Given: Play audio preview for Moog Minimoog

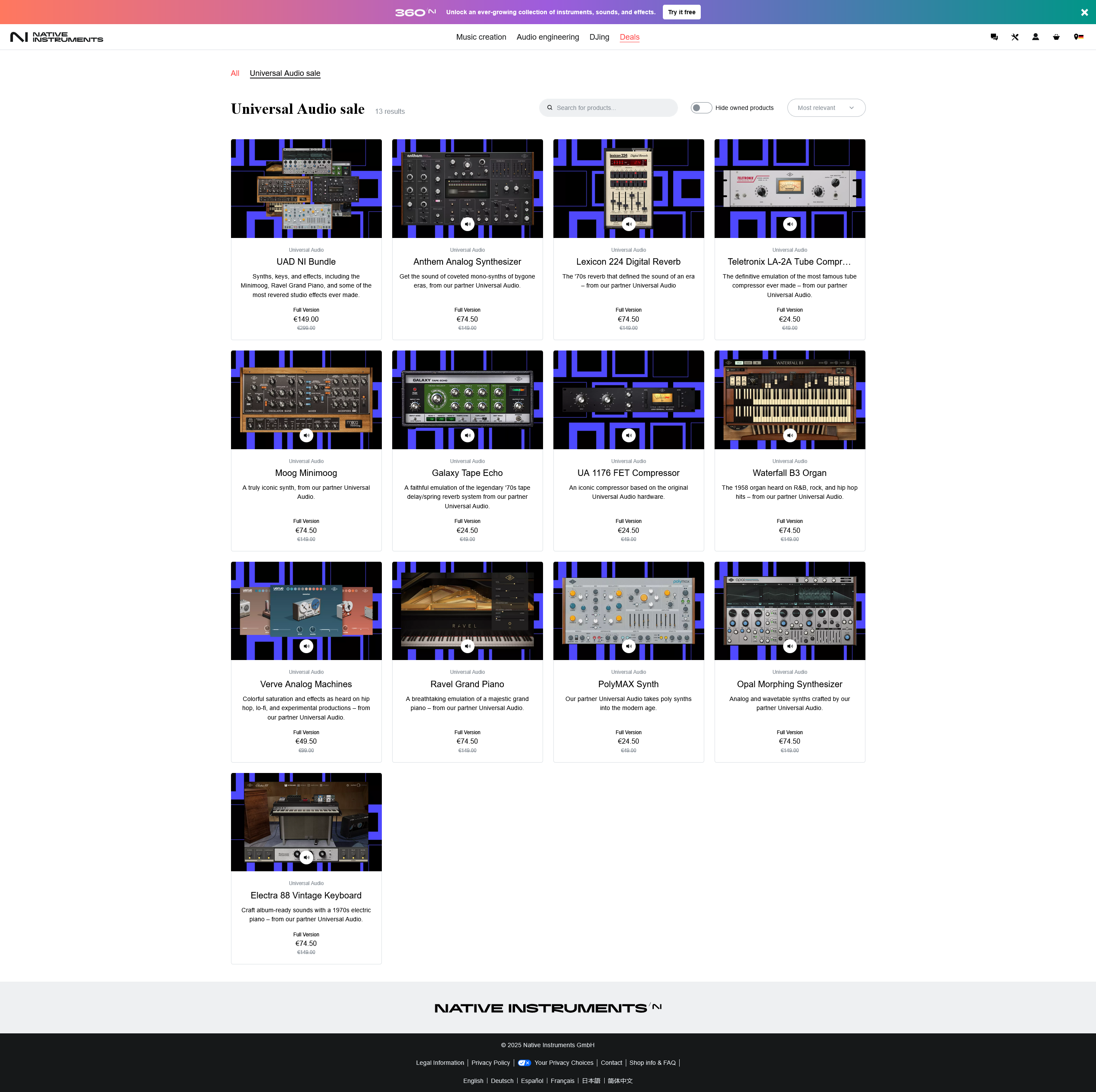Looking at the screenshot, I should [x=306, y=435].
